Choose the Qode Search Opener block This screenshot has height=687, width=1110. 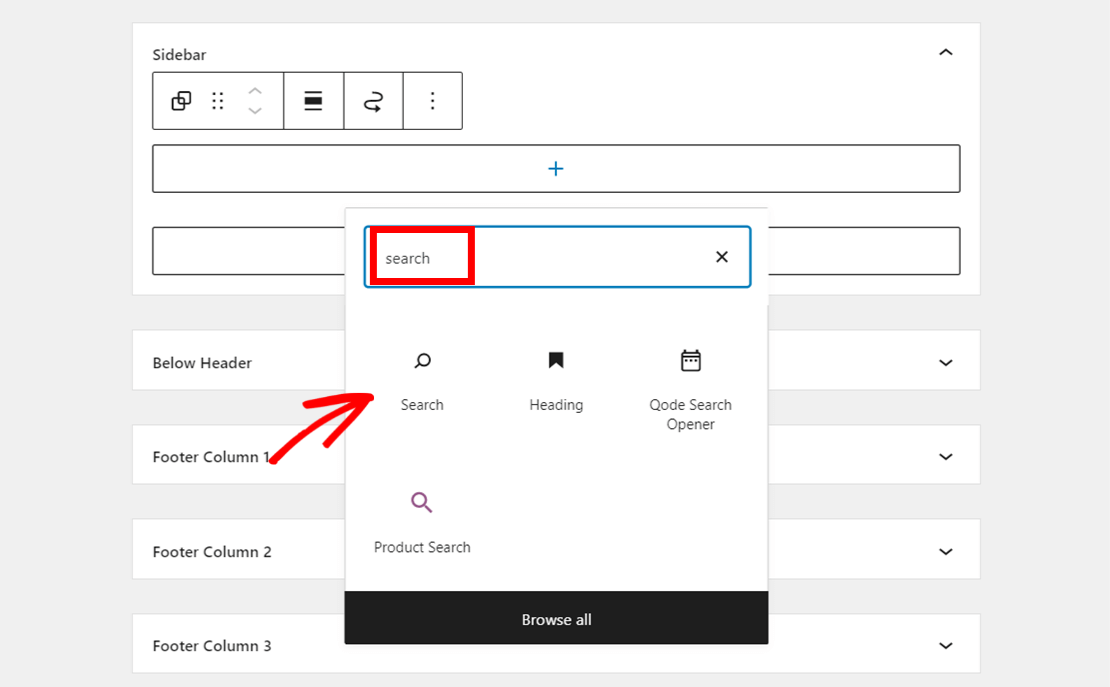click(690, 390)
